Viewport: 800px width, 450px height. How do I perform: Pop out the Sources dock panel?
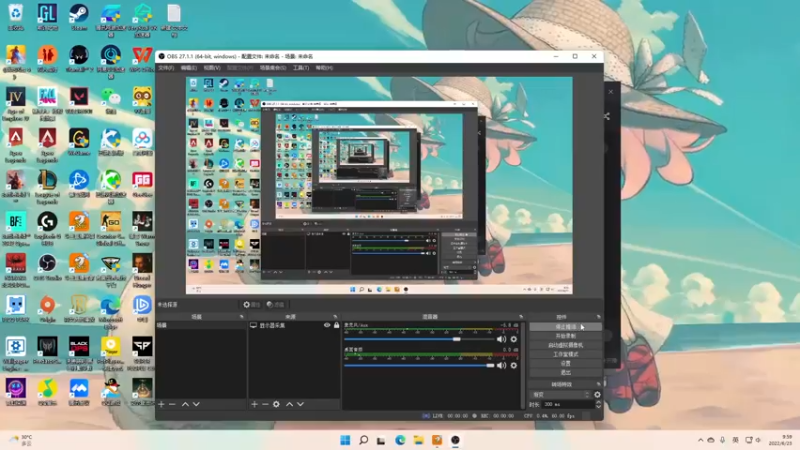(x=335, y=317)
